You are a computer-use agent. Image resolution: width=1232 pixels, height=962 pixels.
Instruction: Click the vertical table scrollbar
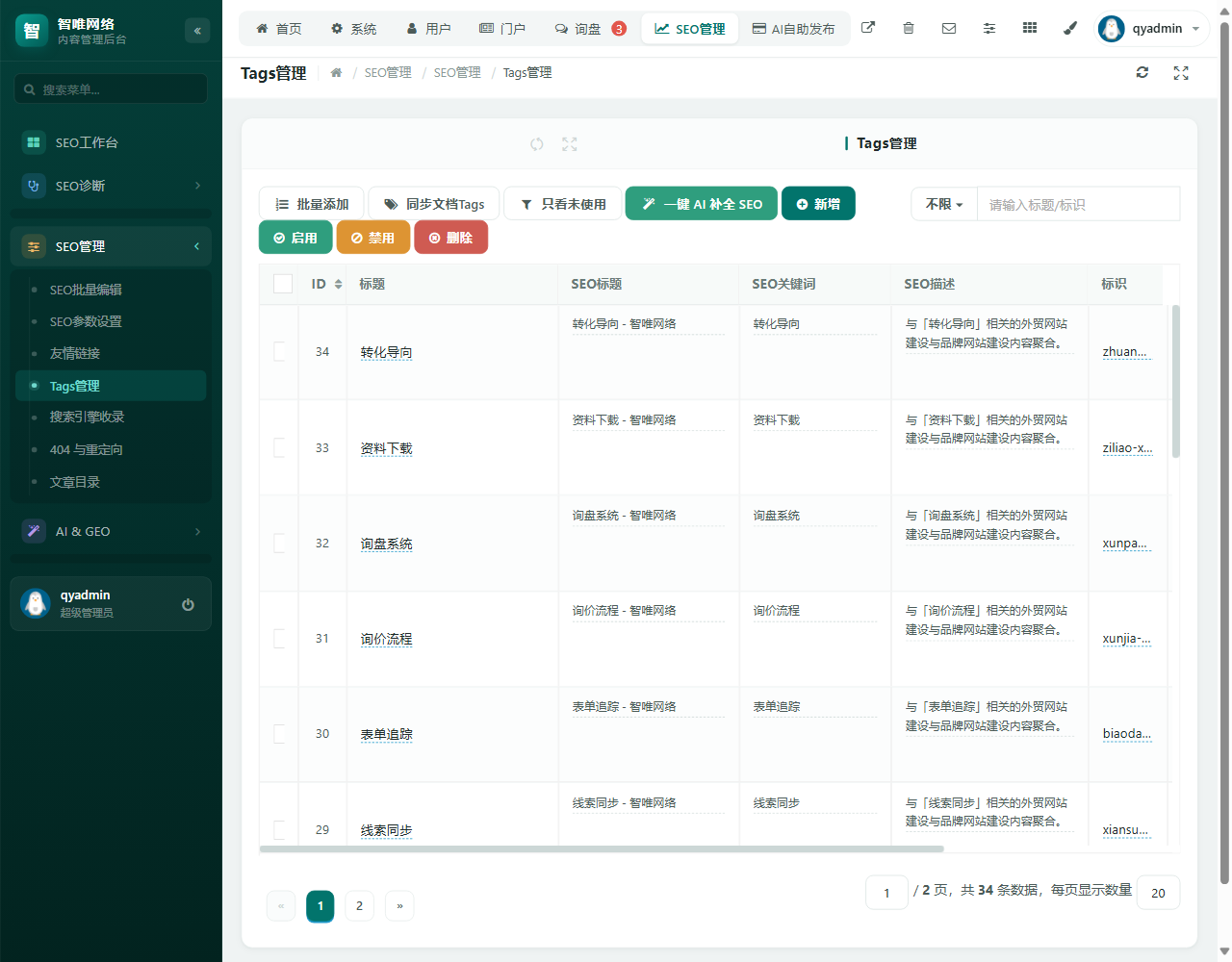(x=1176, y=382)
